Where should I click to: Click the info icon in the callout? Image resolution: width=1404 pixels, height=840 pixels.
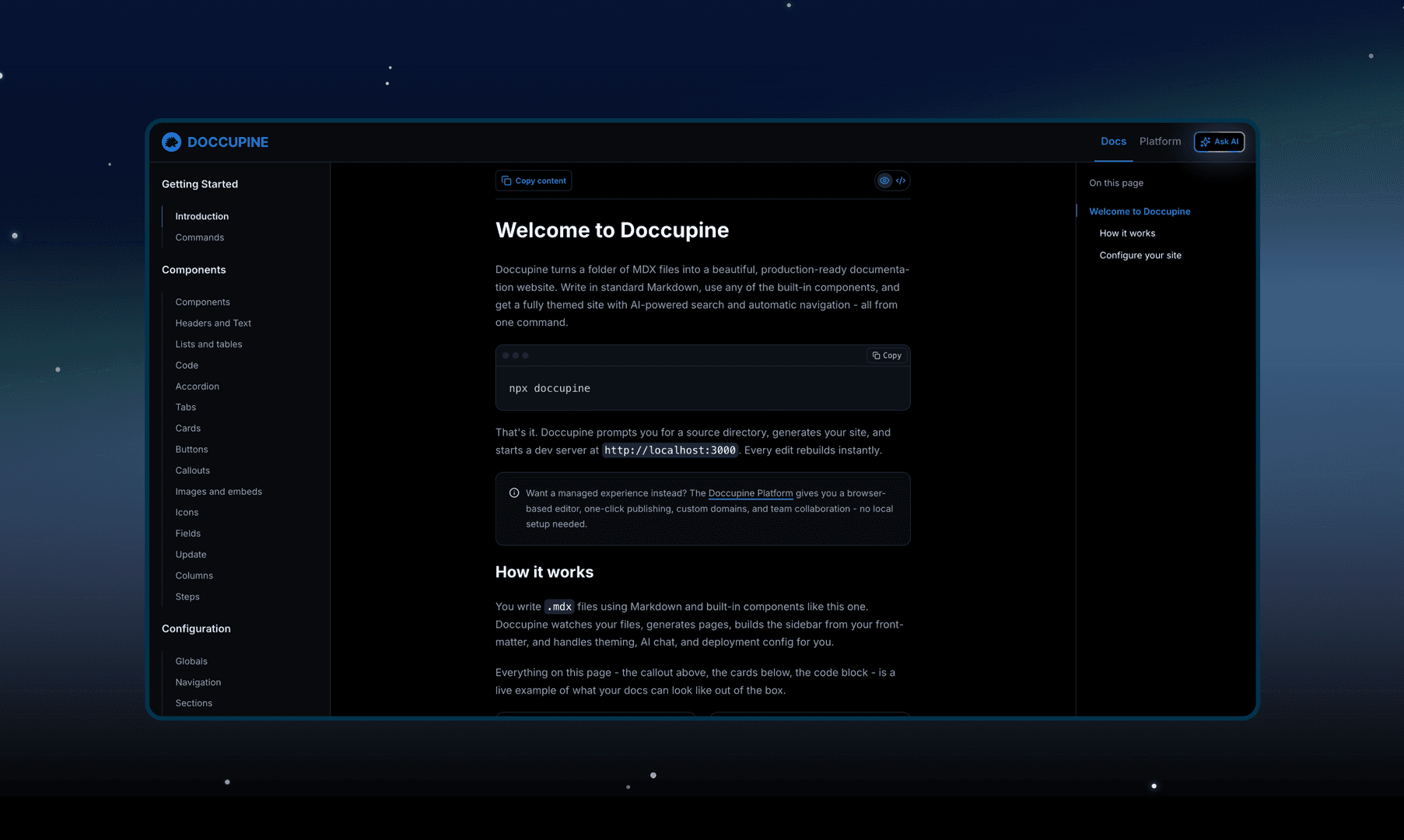tap(514, 493)
